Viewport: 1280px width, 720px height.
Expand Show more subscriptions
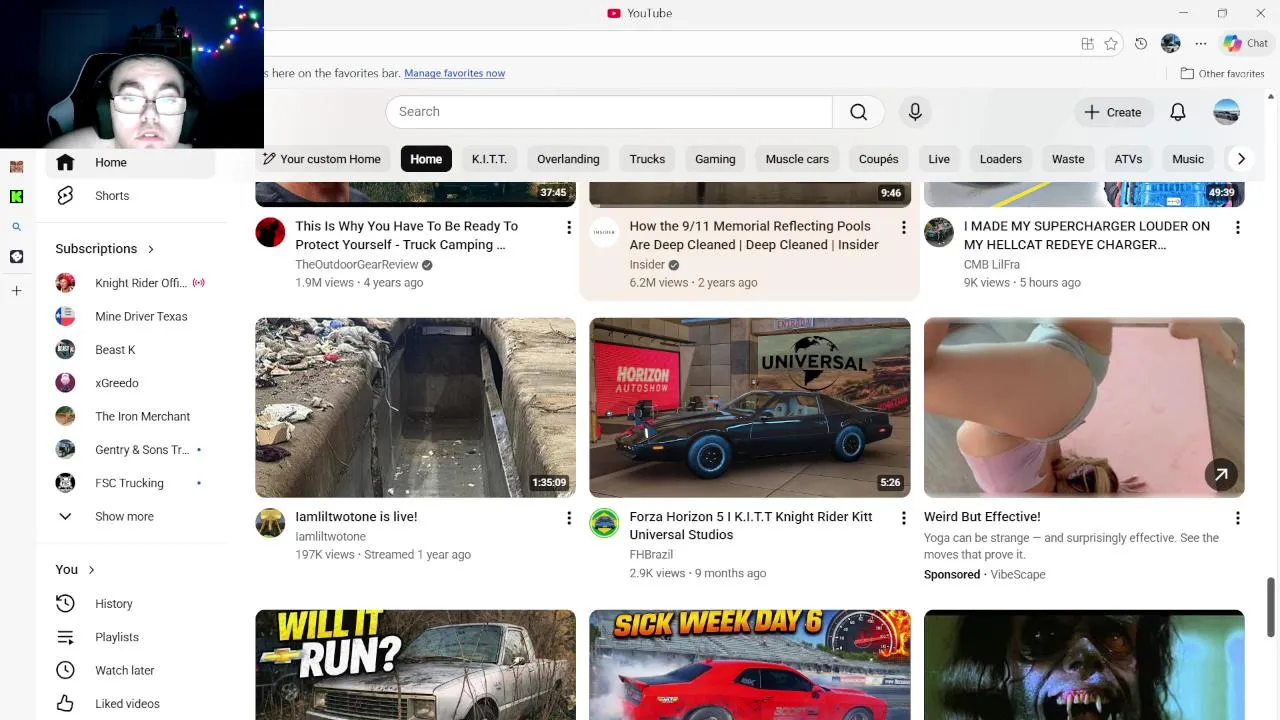pyautogui.click(x=125, y=516)
